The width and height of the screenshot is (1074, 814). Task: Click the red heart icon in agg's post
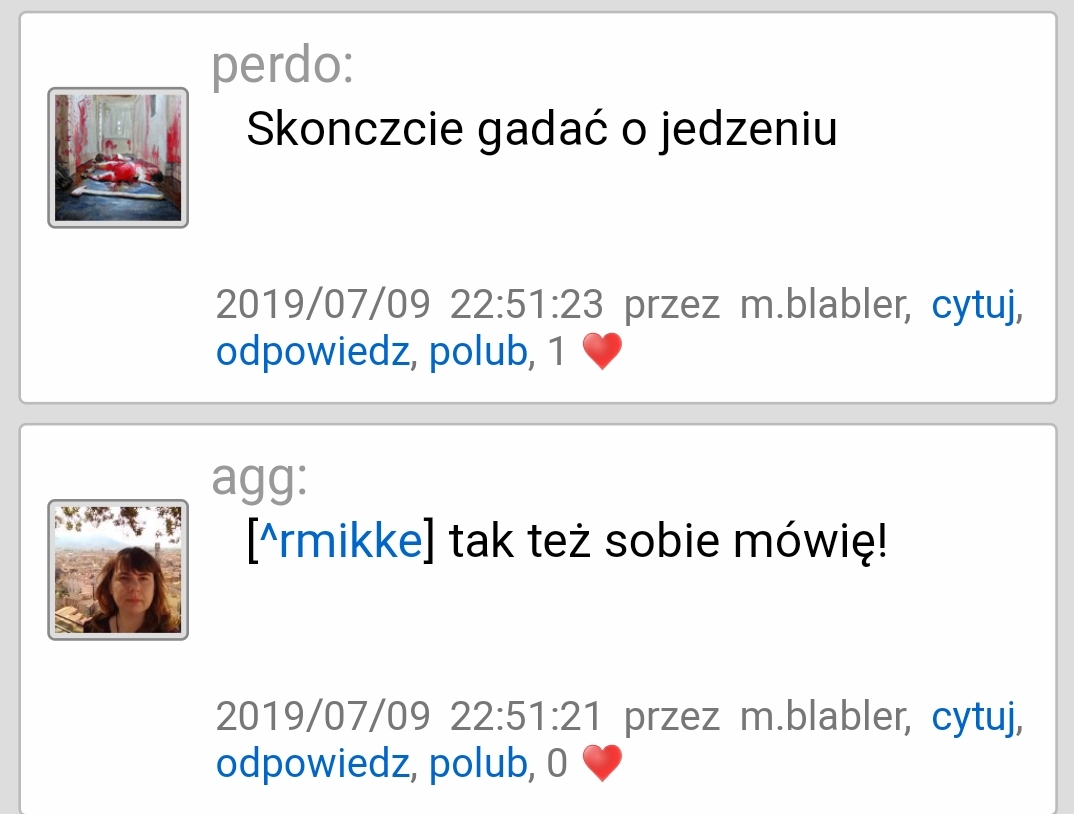(x=602, y=763)
